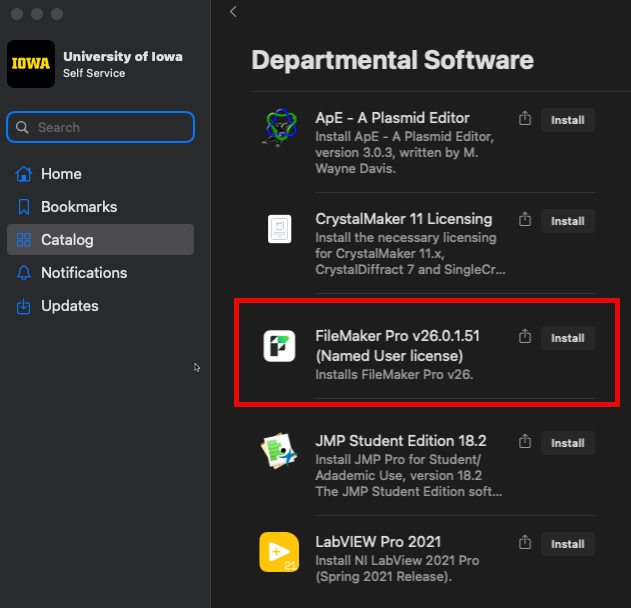This screenshot has width=631, height=608.
Task: Install ApE - A Plasmid Editor
Action: click(x=568, y=120)
